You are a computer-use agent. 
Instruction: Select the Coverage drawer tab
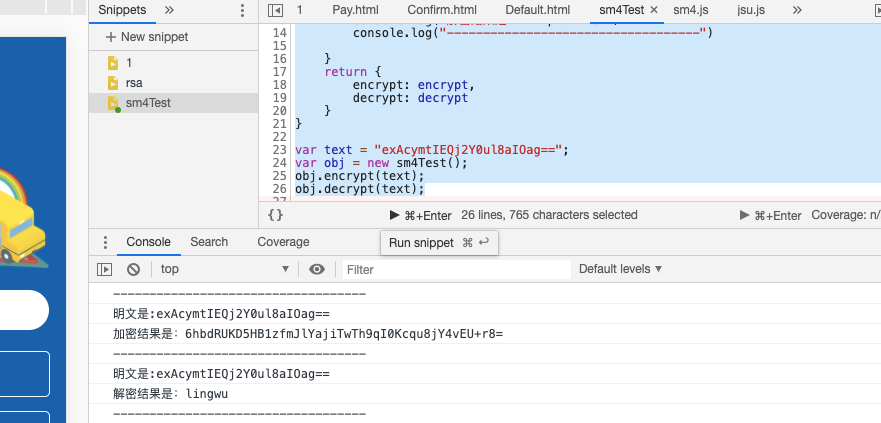(x=283, y=242)
